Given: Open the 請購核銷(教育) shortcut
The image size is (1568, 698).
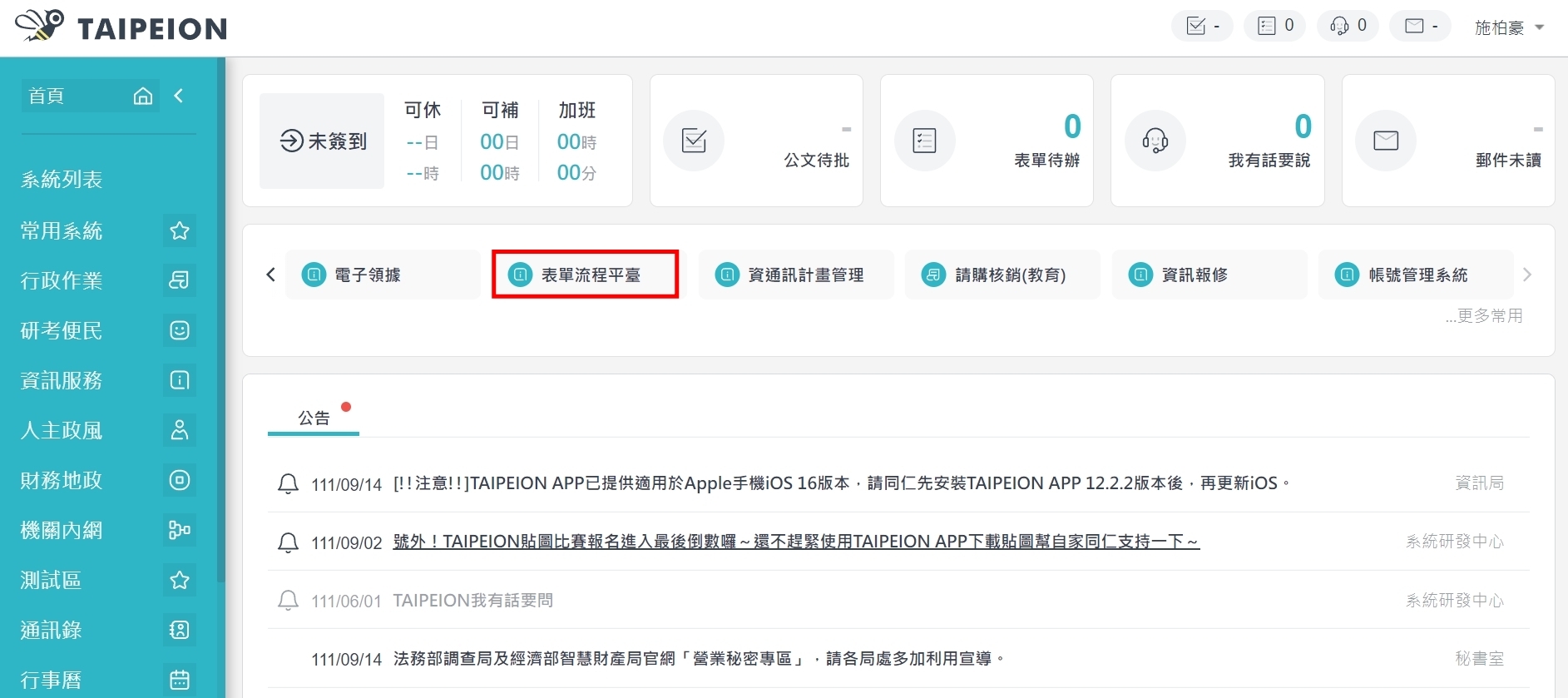Looking at the screenshot, I should 1002,275.
